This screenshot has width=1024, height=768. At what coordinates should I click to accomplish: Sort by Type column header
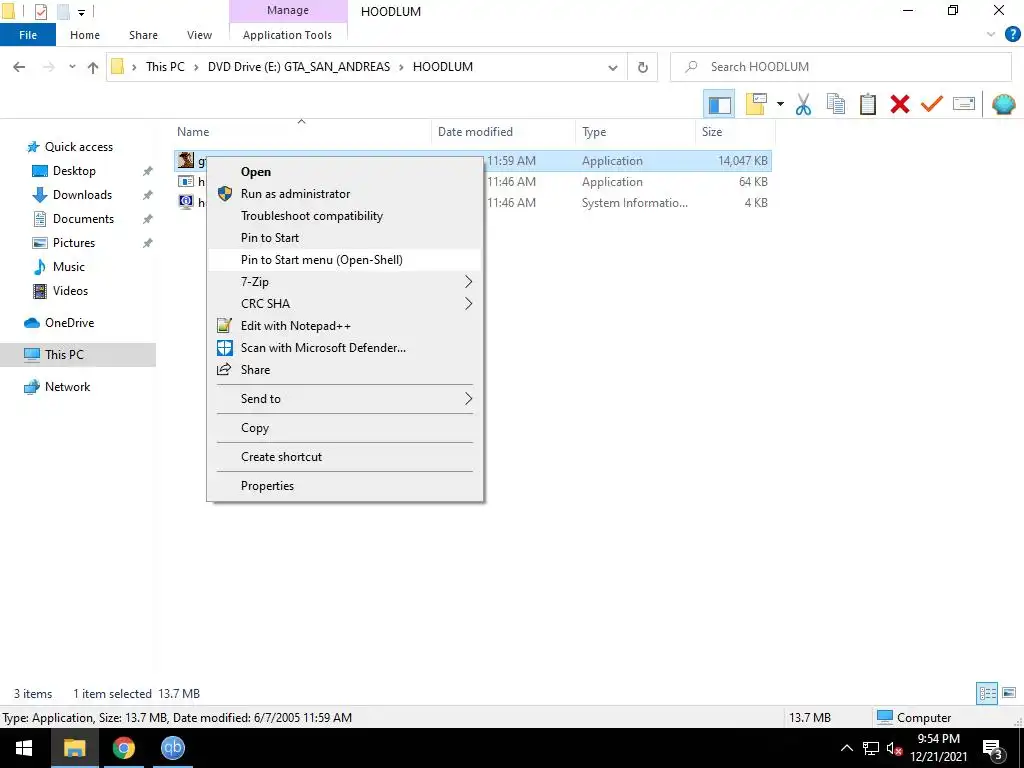[594, 132]
